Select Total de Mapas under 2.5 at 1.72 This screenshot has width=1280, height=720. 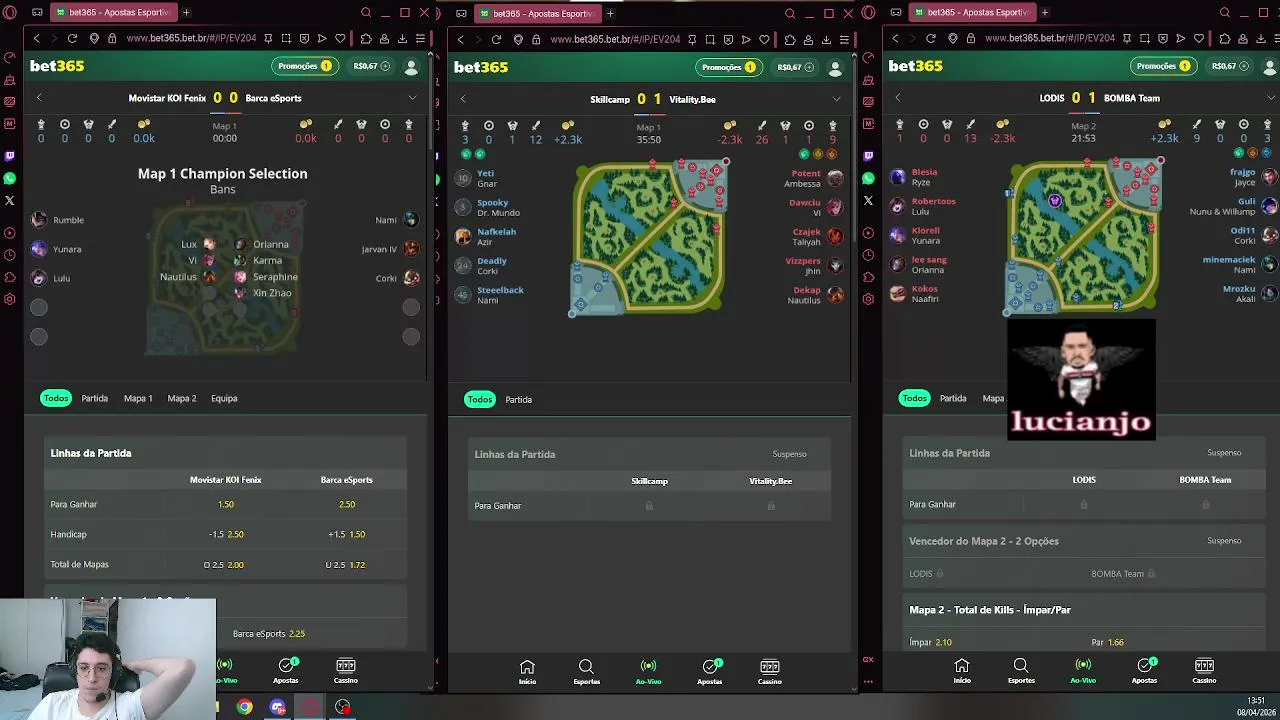click(347, 564)
